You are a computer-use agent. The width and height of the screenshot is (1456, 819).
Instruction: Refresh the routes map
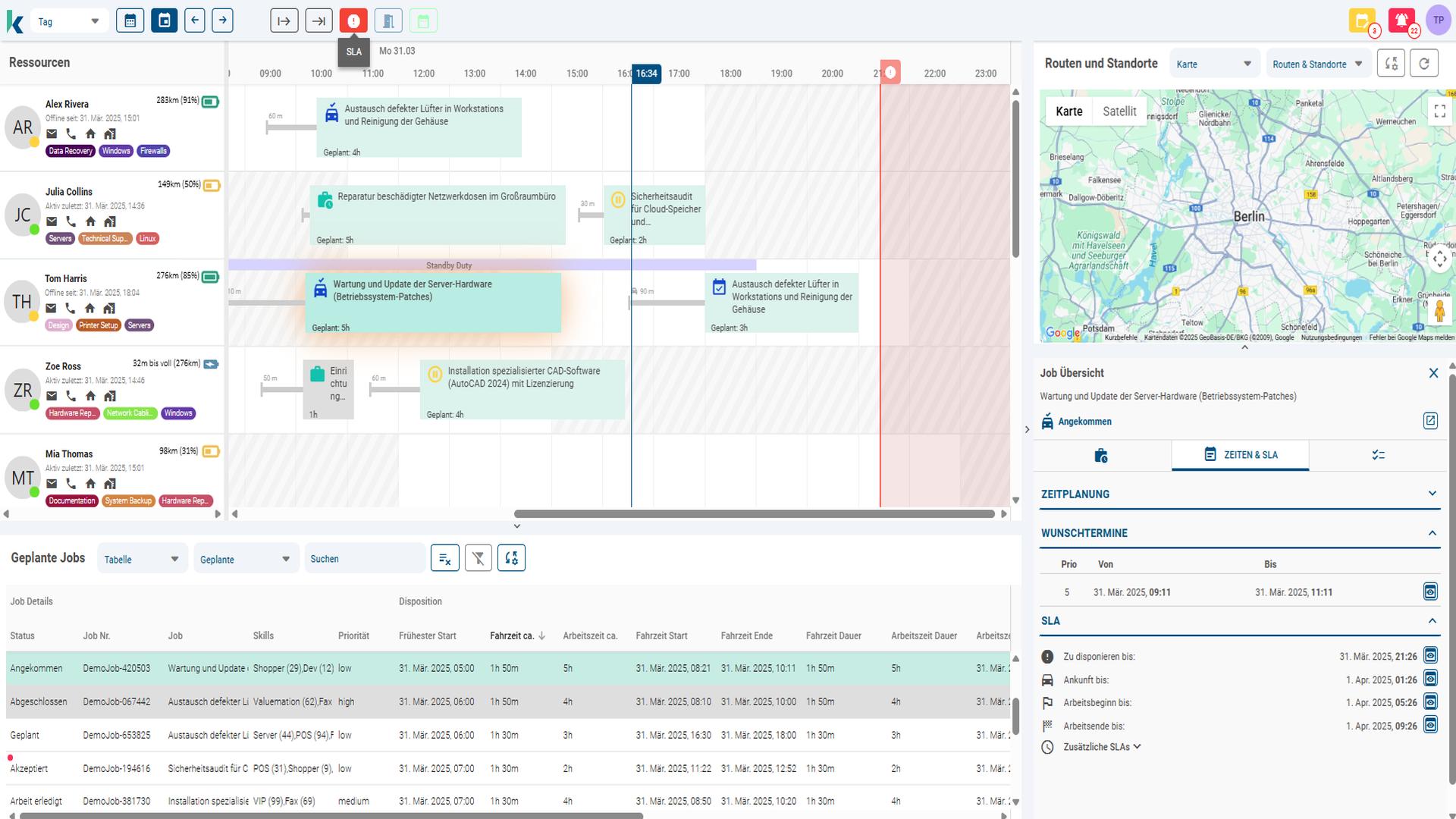click(1423, 64)
